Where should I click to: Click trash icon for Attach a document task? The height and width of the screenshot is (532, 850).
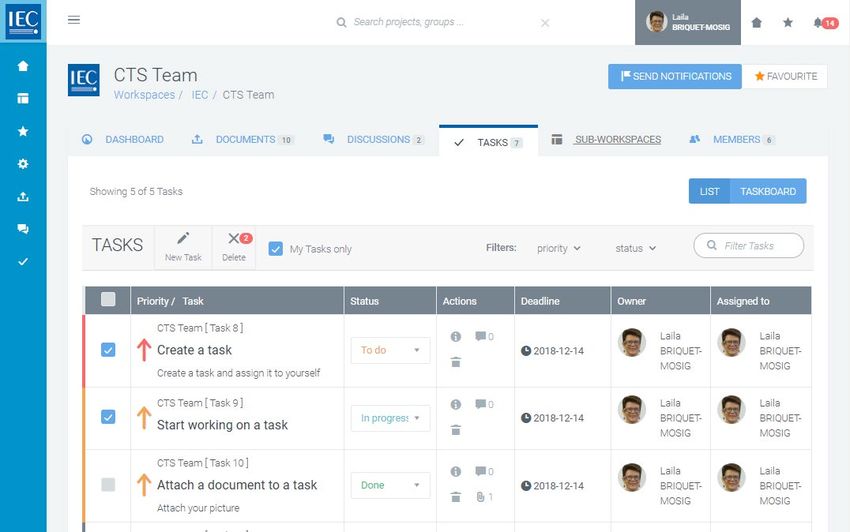(x=456, y=497)
